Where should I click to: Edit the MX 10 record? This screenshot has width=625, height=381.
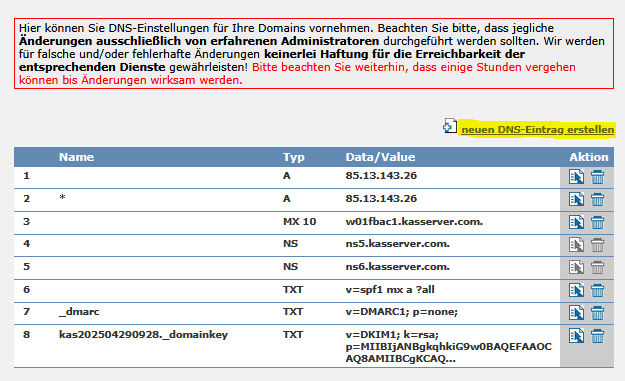(576, 222)
